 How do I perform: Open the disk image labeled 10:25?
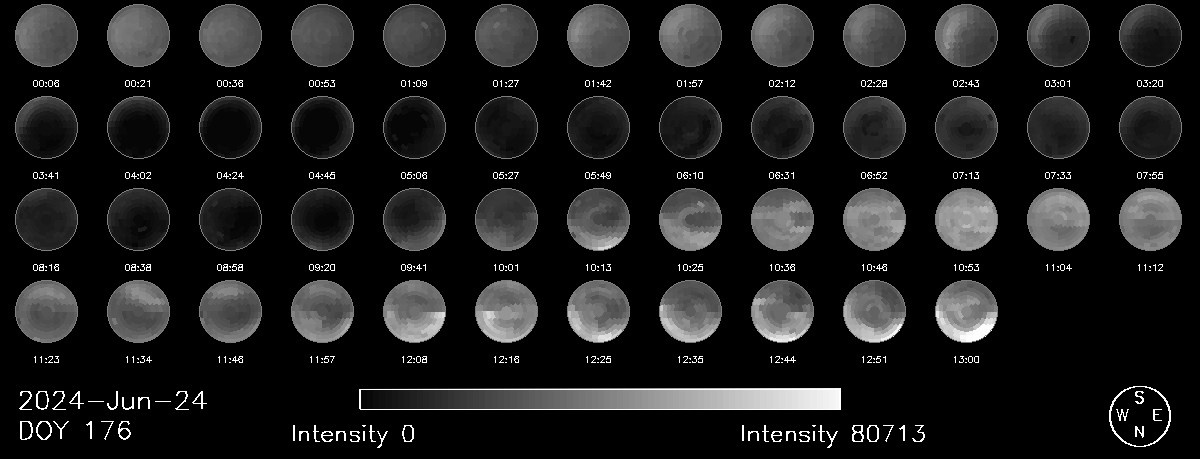pyautogui.click(x=690, y=220)
